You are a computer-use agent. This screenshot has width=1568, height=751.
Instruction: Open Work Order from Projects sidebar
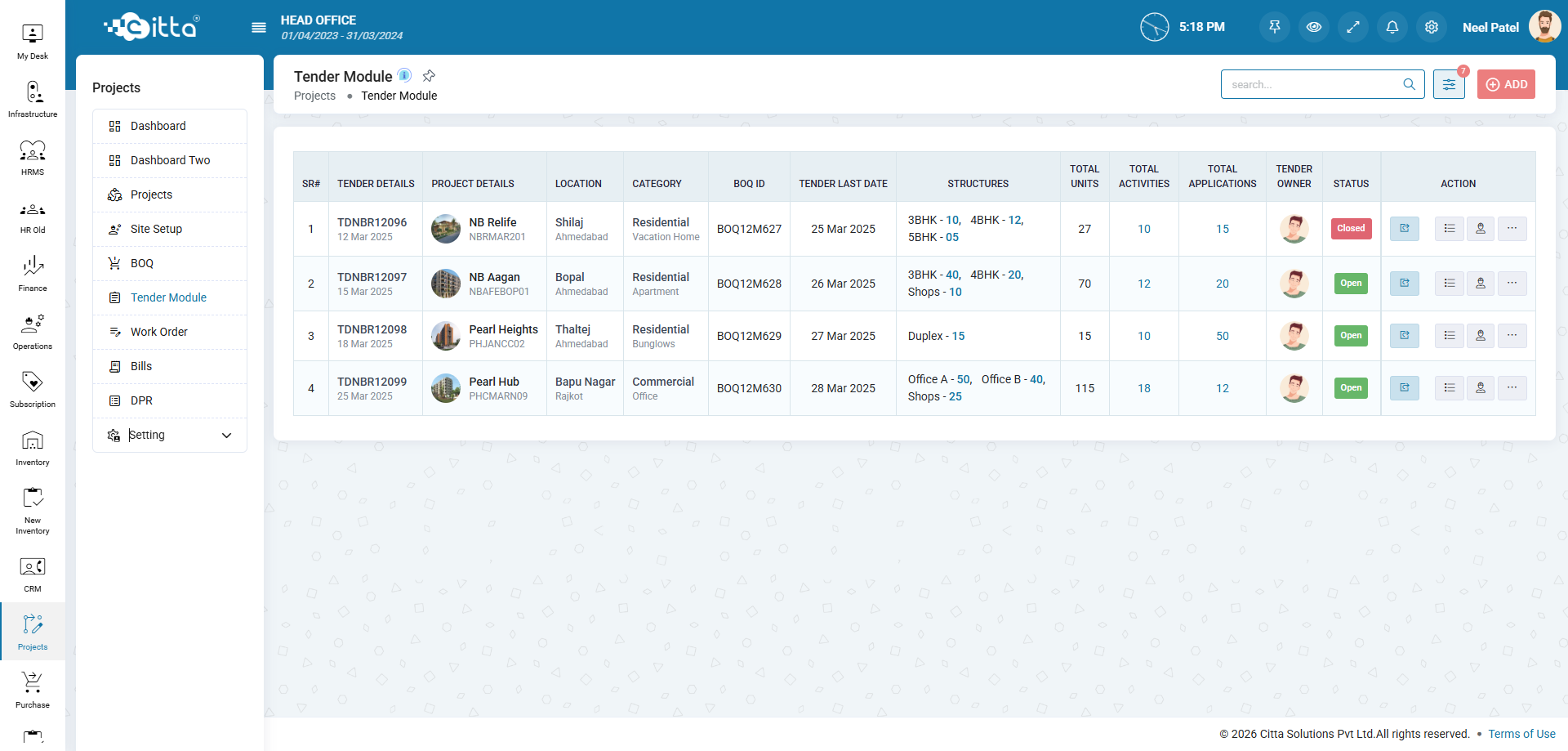[159, 332]
